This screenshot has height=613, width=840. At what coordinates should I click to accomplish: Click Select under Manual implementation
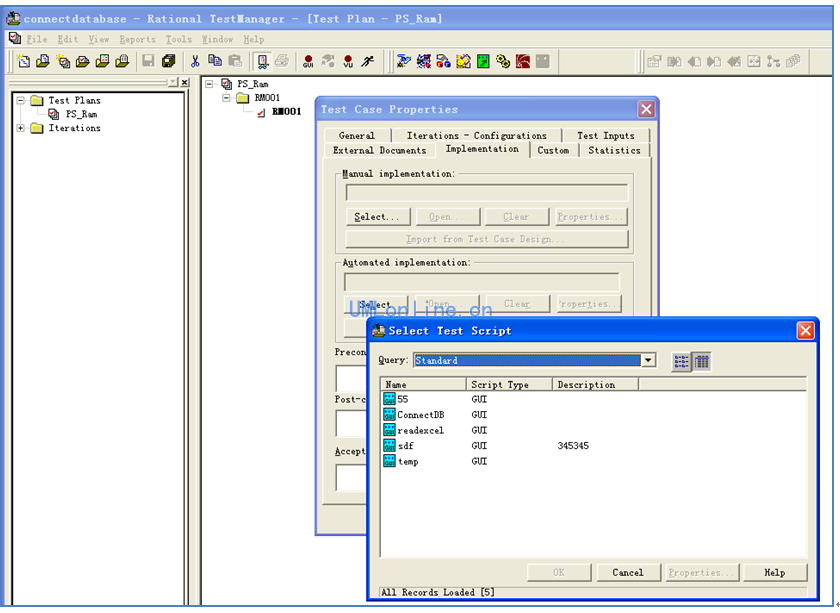[x=377, y=216]
